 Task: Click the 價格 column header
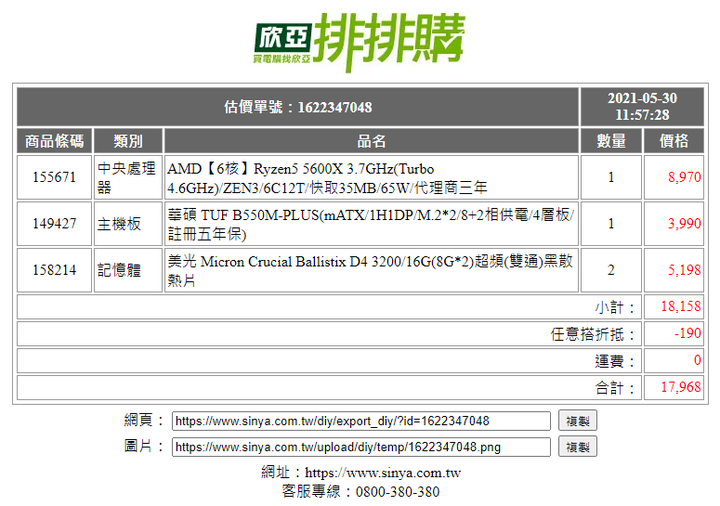tap(674, 141)
